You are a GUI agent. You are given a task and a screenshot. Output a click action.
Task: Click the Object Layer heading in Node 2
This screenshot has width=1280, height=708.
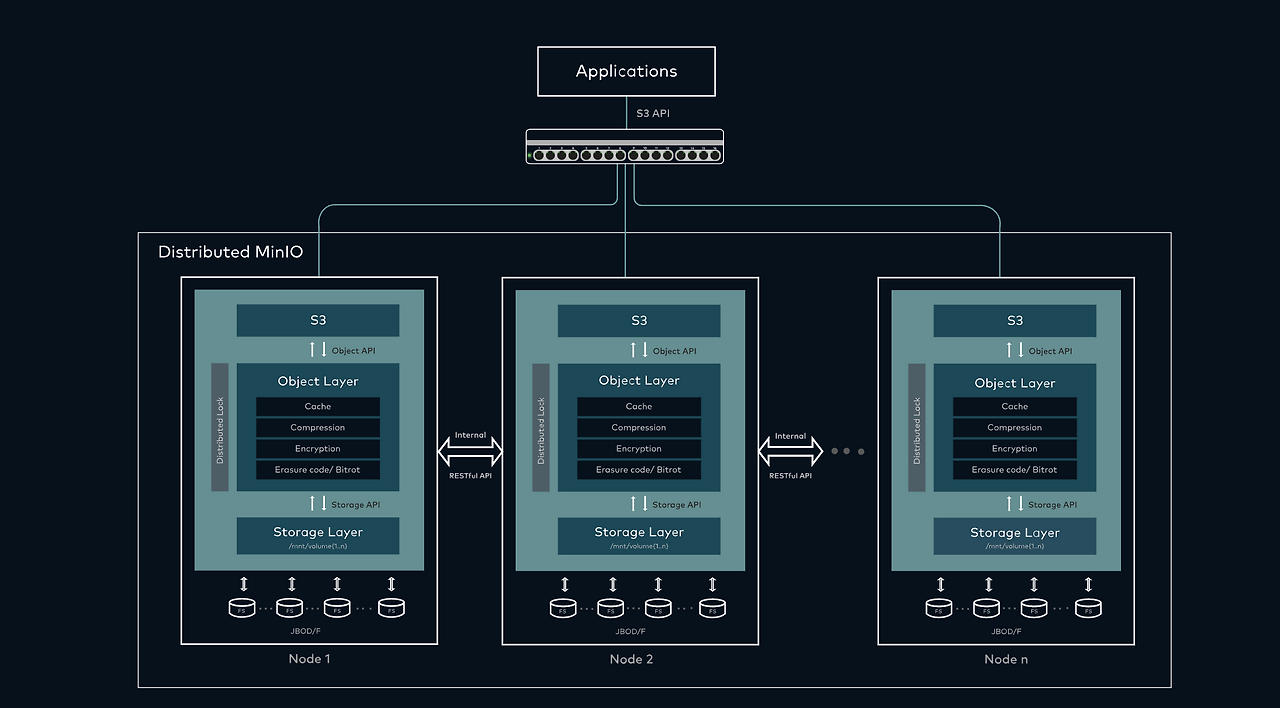coord(639,381)
